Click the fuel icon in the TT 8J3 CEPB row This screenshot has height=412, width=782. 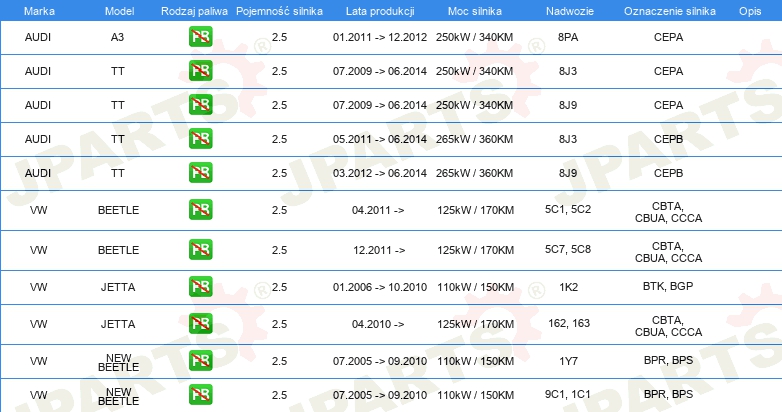coord(200,139)
